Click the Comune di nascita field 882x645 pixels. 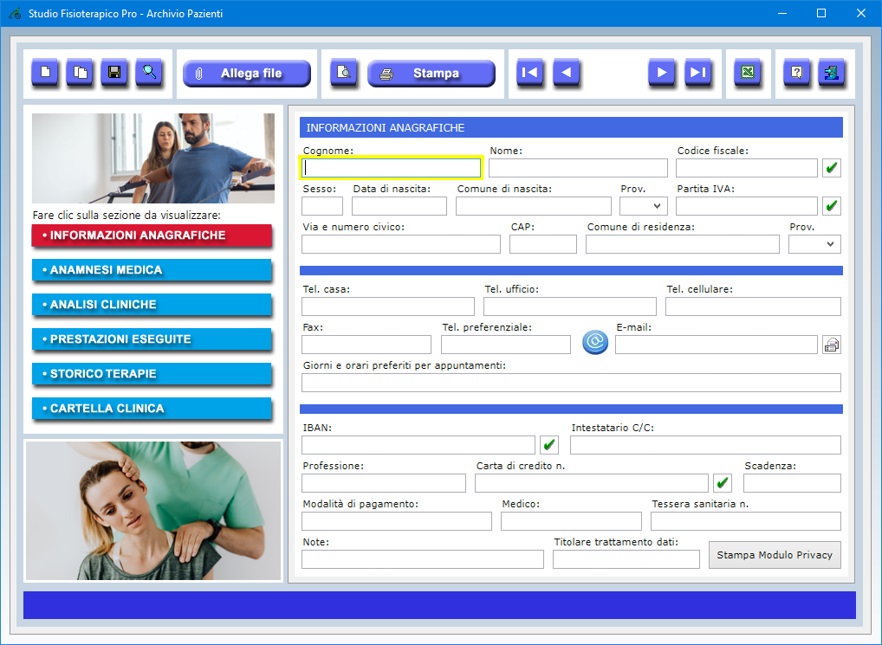coord(533,206)
